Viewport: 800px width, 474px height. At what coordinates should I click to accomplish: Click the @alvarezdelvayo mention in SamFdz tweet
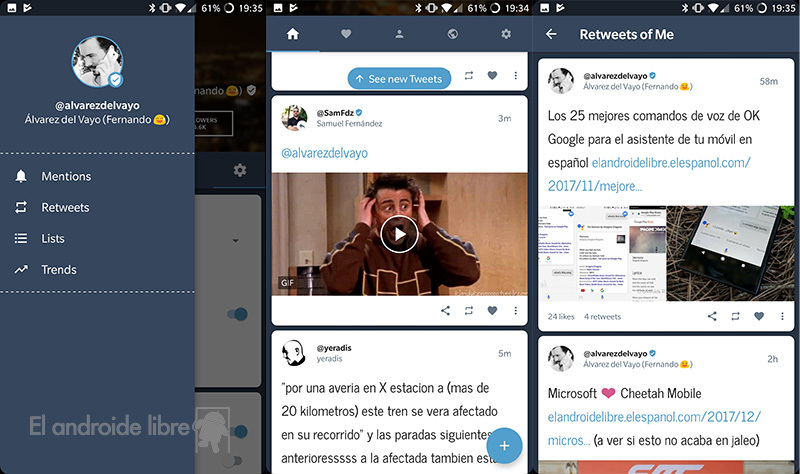click(x=324, y=153)
